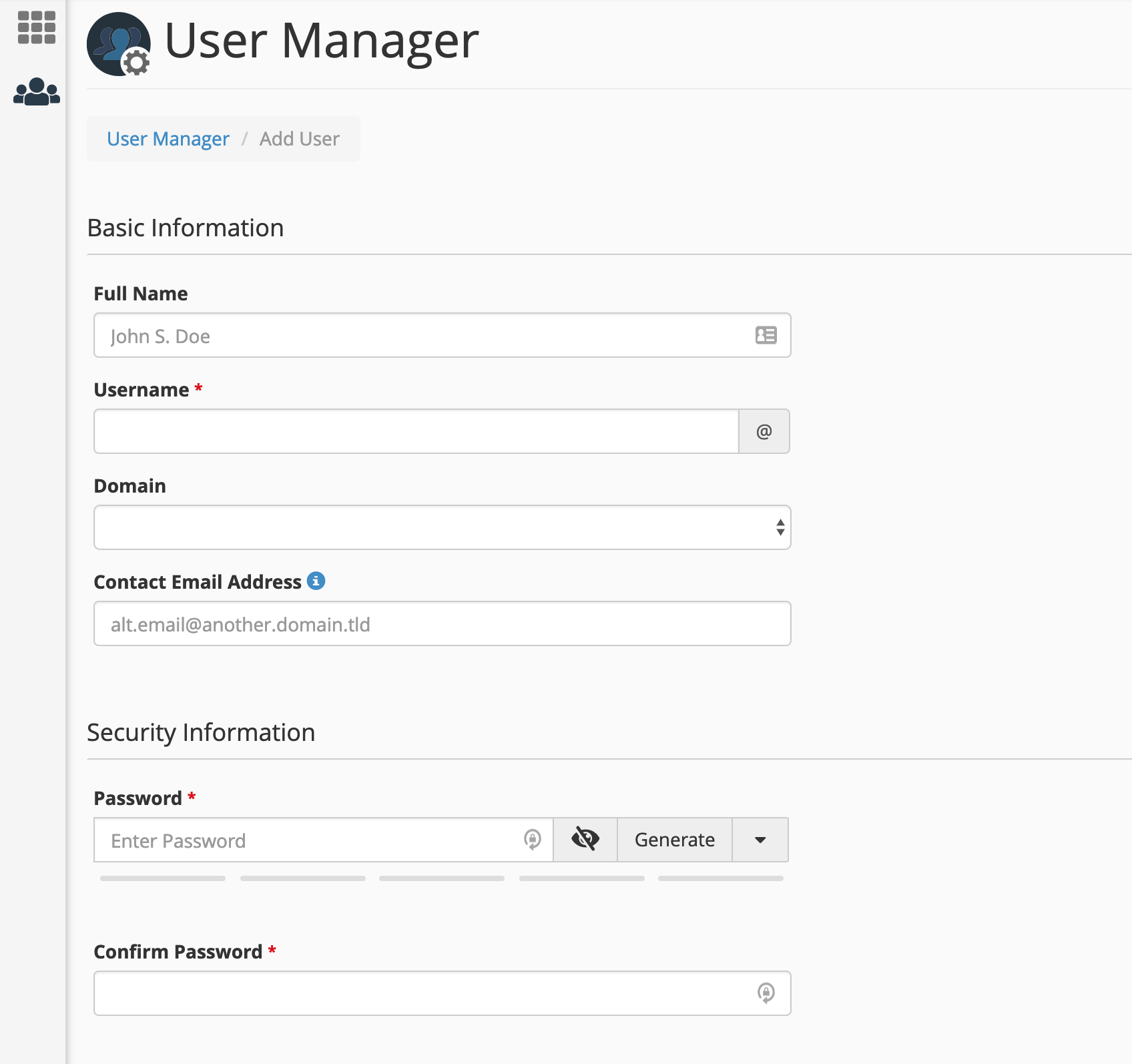Click the lock icon in Confirm Password field

point(766,993)
